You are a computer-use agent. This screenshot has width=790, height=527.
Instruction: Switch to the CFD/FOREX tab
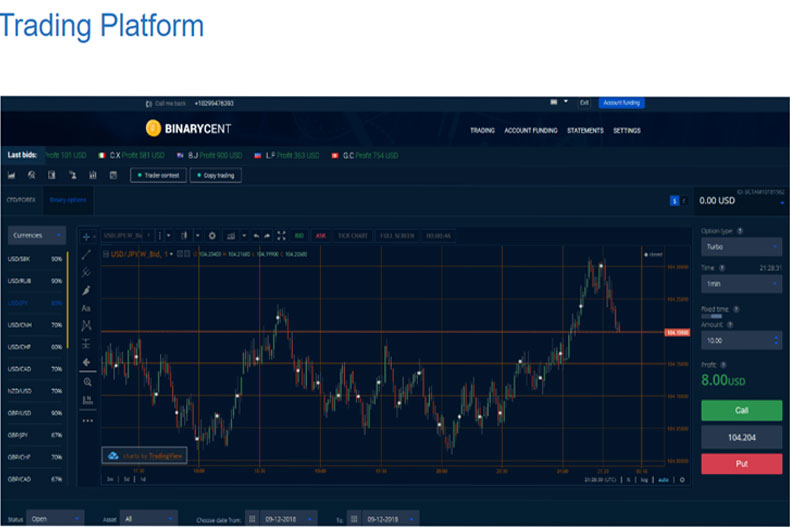click(x=21, y=200)
